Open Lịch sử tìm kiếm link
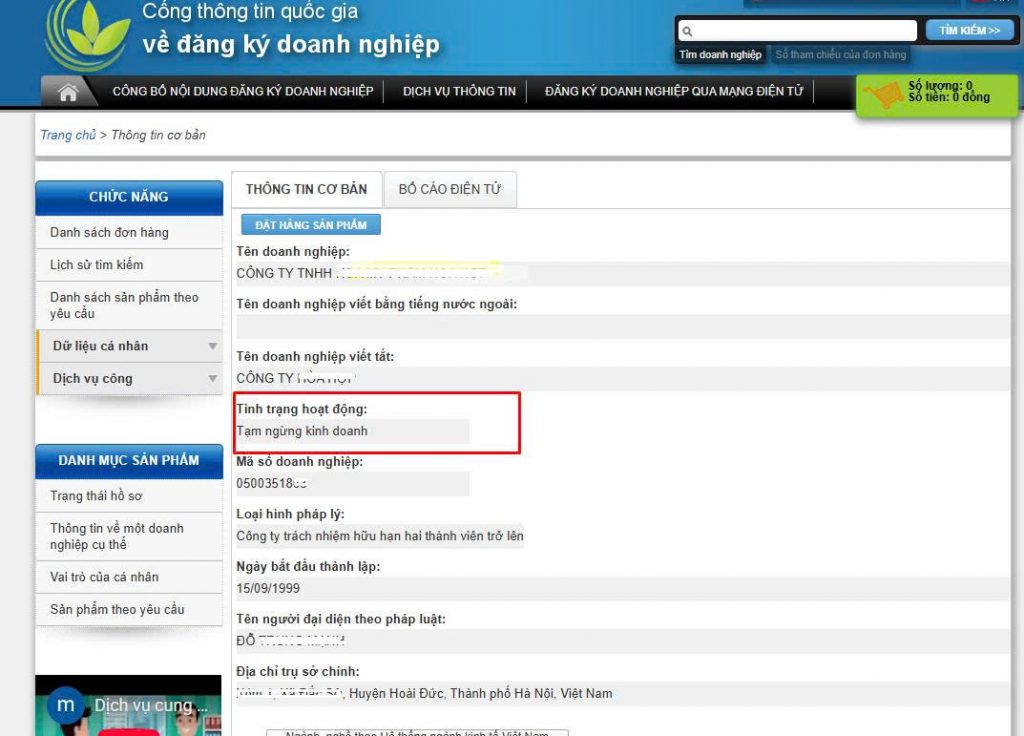 [x=96, y=265]
